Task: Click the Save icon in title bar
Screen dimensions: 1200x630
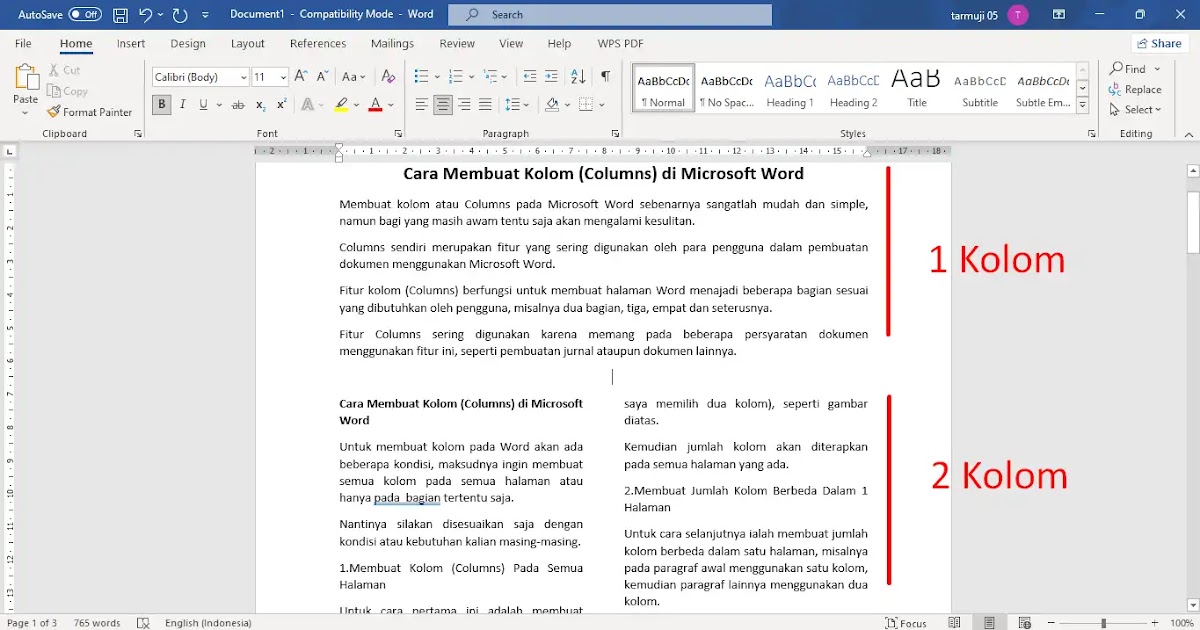Action: 120,15
